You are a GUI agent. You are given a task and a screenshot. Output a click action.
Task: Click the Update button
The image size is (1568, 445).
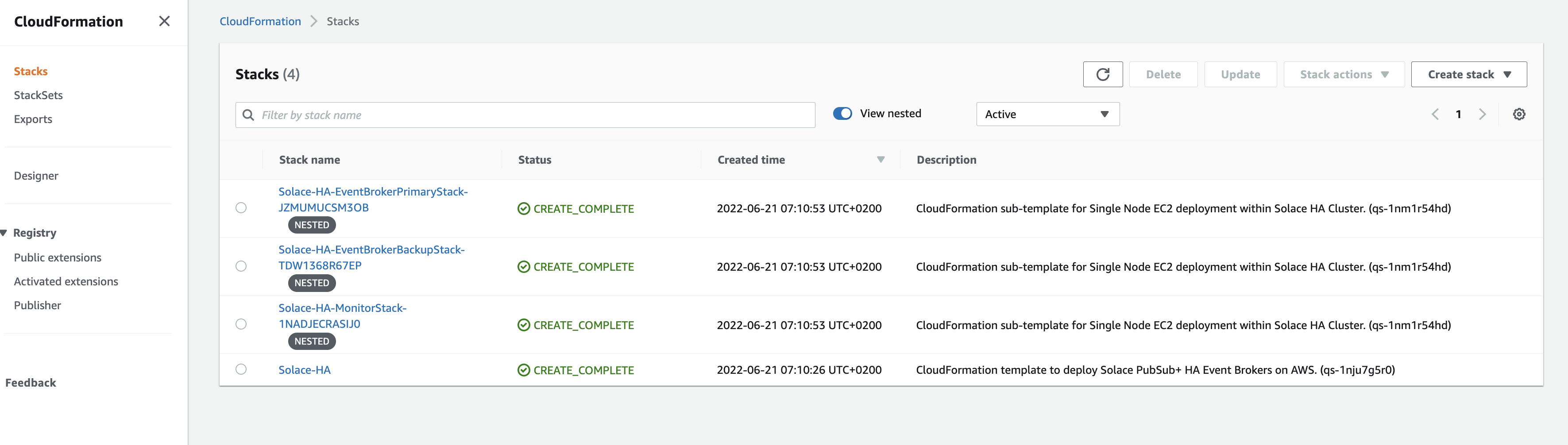click(x=1240, y=74)
